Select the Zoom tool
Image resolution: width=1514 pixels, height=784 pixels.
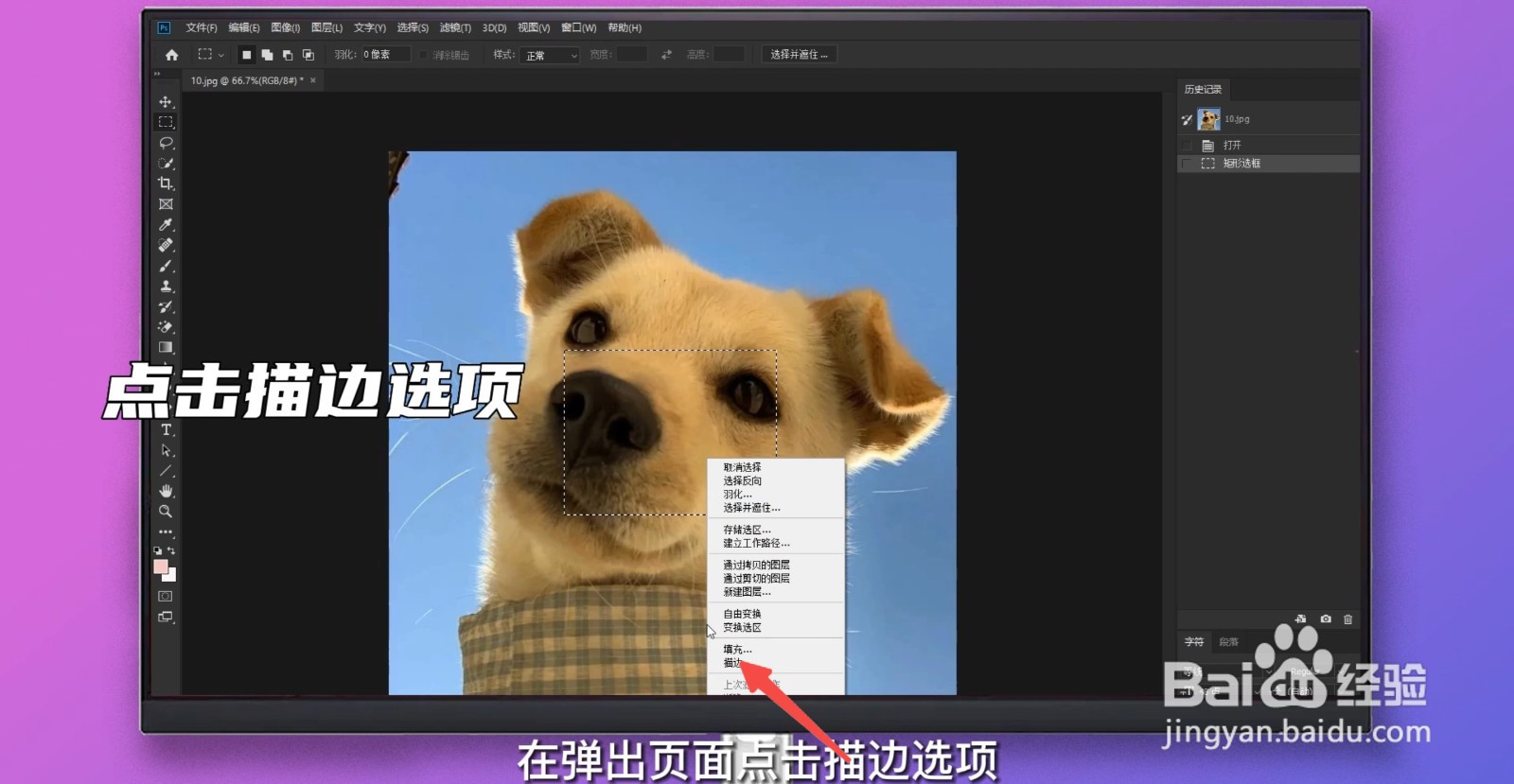click(x=166, y=512)
